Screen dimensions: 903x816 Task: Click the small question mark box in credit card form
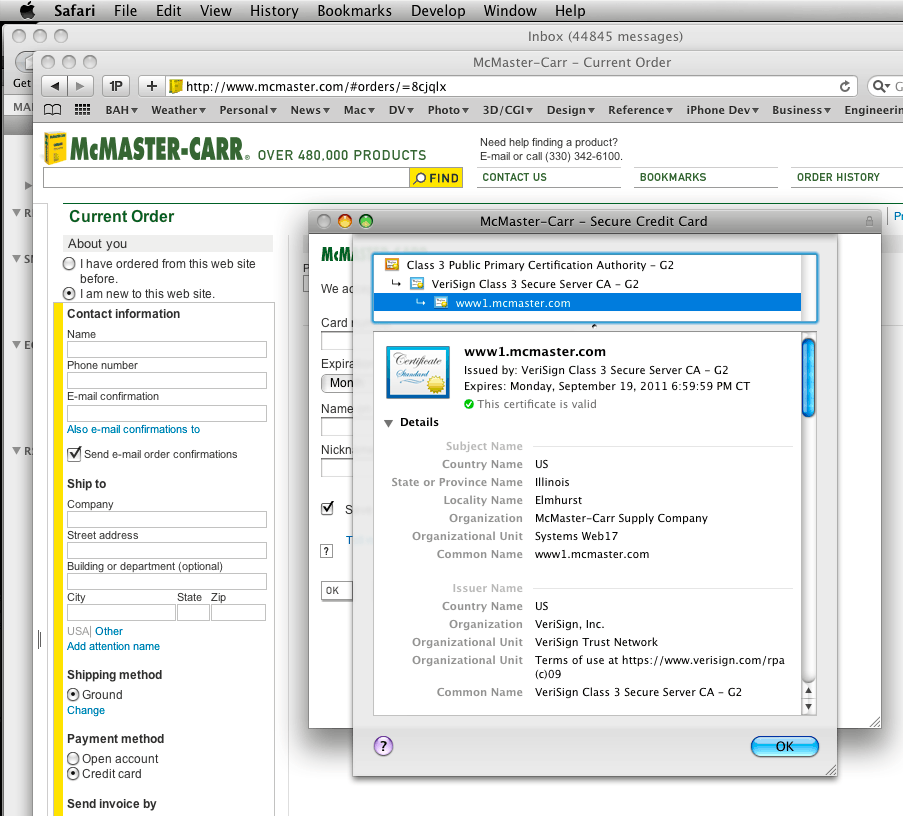click(327, 551)
